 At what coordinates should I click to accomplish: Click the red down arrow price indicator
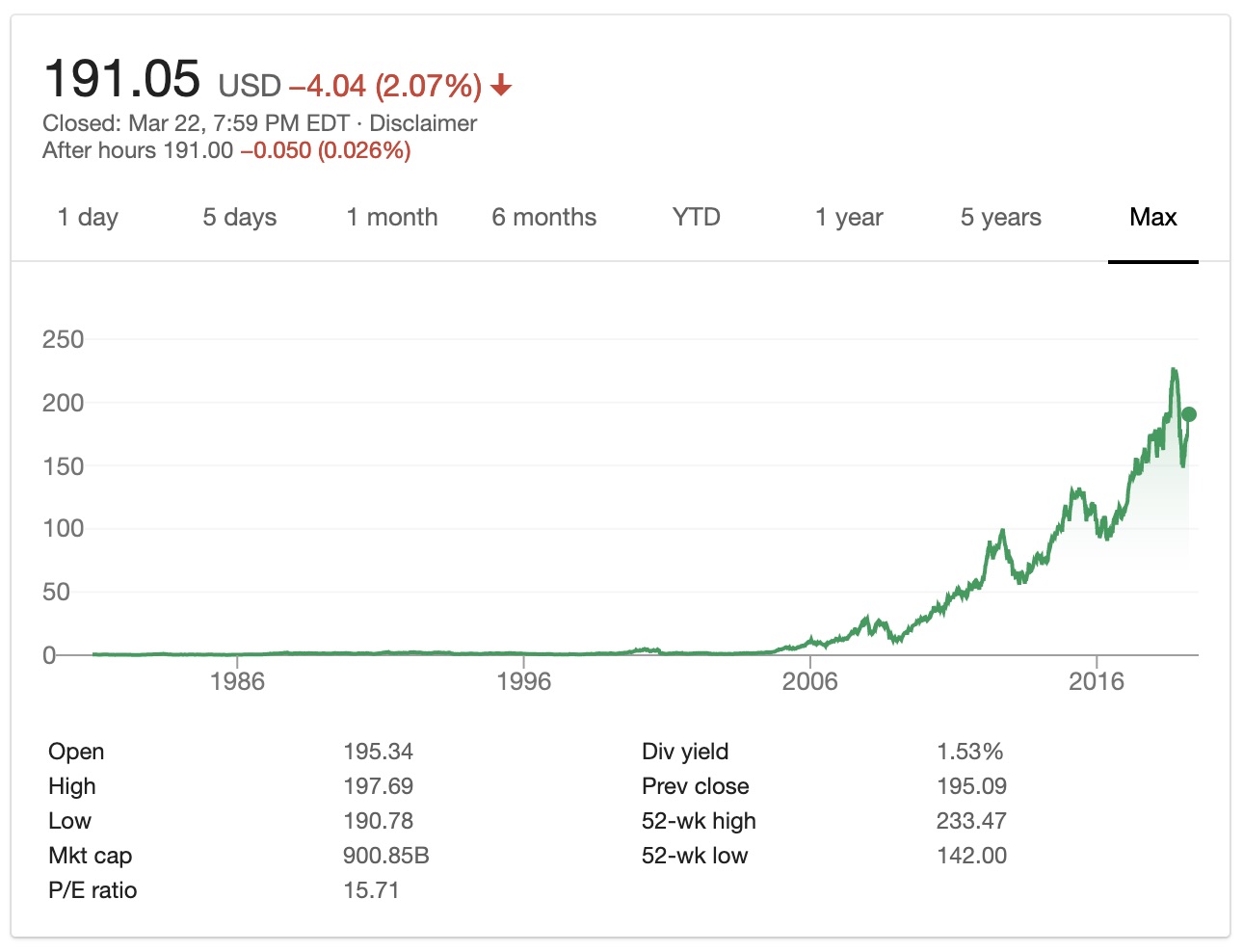(501, 86)
